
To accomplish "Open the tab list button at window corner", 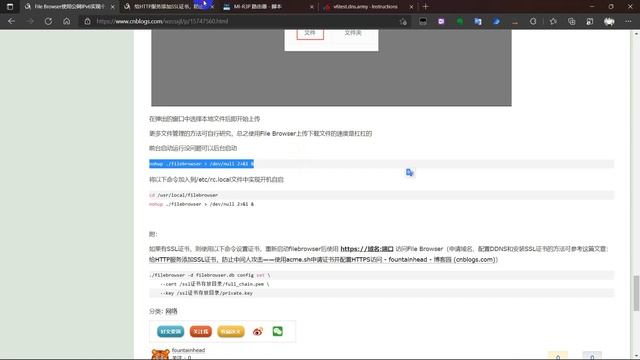I will (x=10, y=7).
